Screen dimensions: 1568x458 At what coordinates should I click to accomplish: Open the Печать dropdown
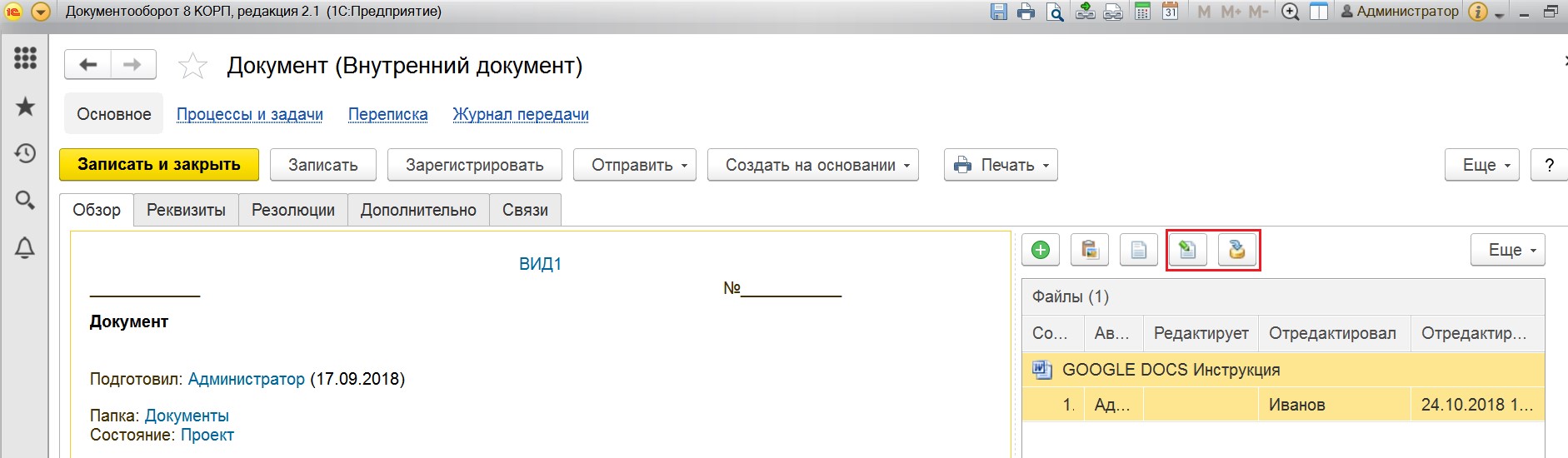tap(1001, 165)
